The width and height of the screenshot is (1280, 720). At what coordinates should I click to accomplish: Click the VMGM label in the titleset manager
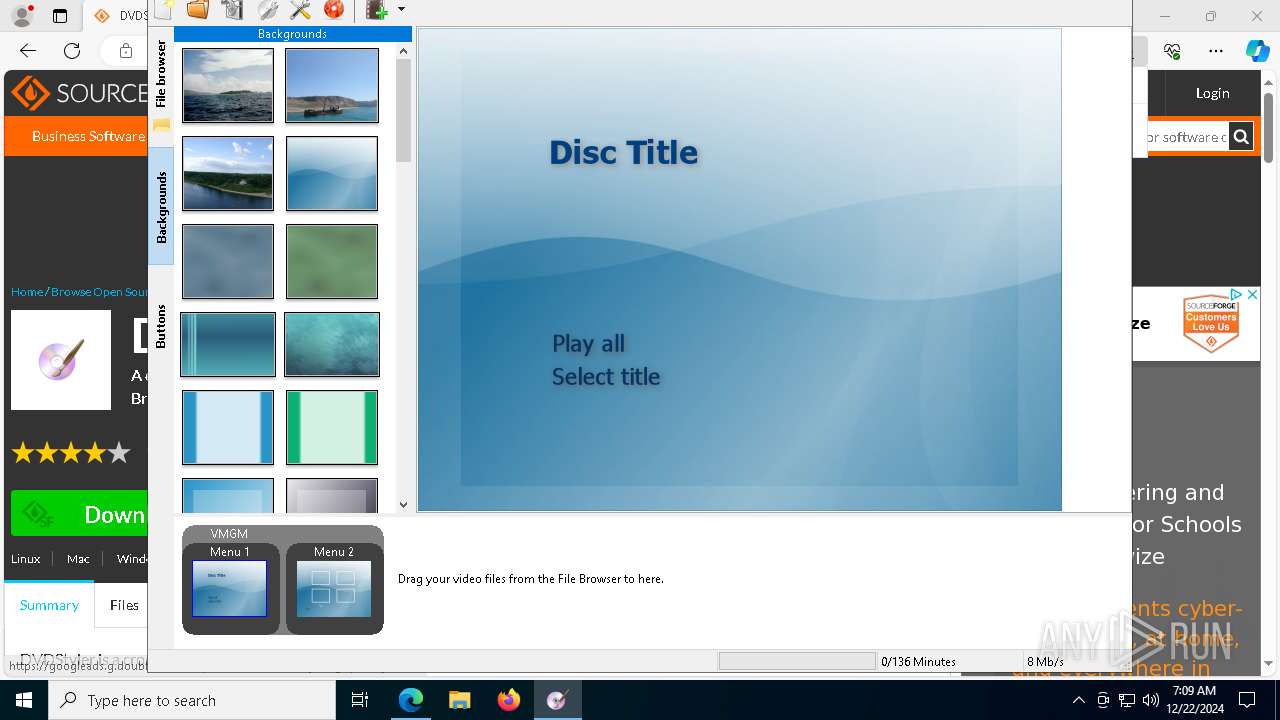tap(229, 534)
